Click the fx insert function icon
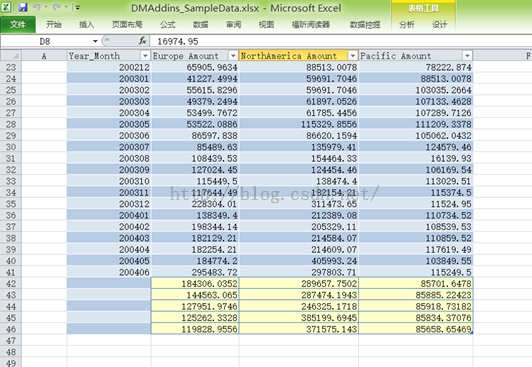Viewport: 532px width, 367px height. click(142, 41)
